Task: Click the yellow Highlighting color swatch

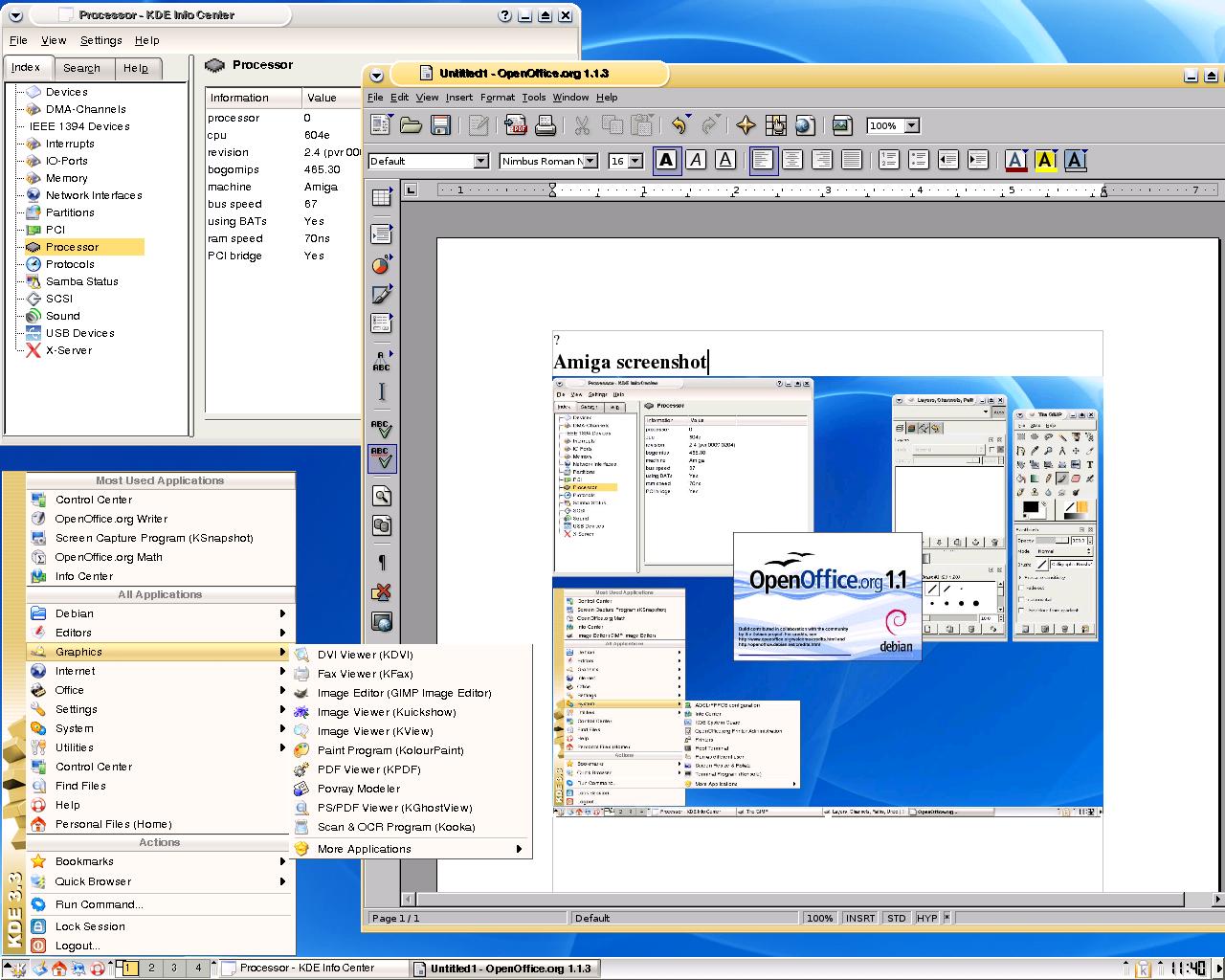Action: tap(1046, 161)
